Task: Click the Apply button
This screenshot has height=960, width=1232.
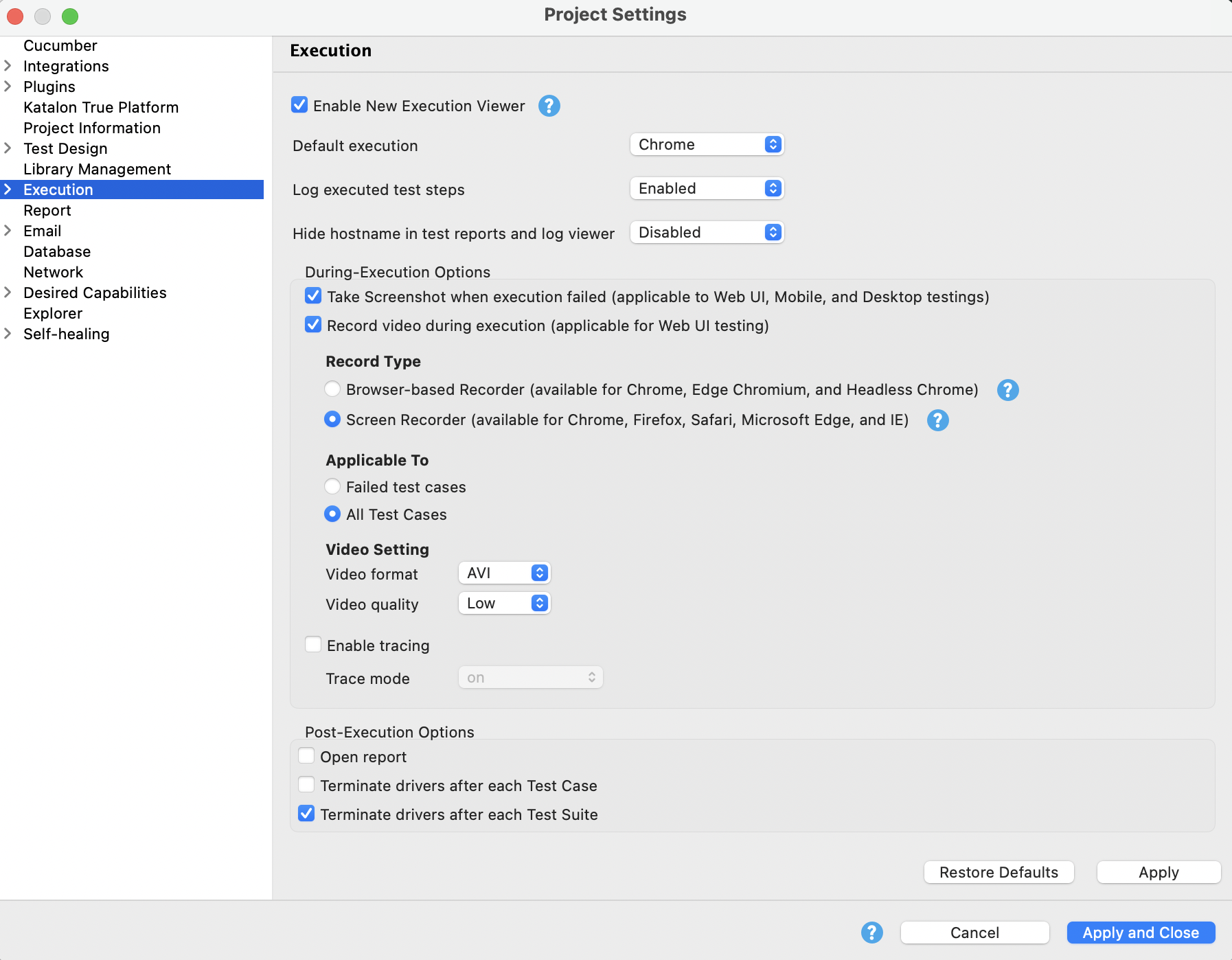Action: point(1159,872)
